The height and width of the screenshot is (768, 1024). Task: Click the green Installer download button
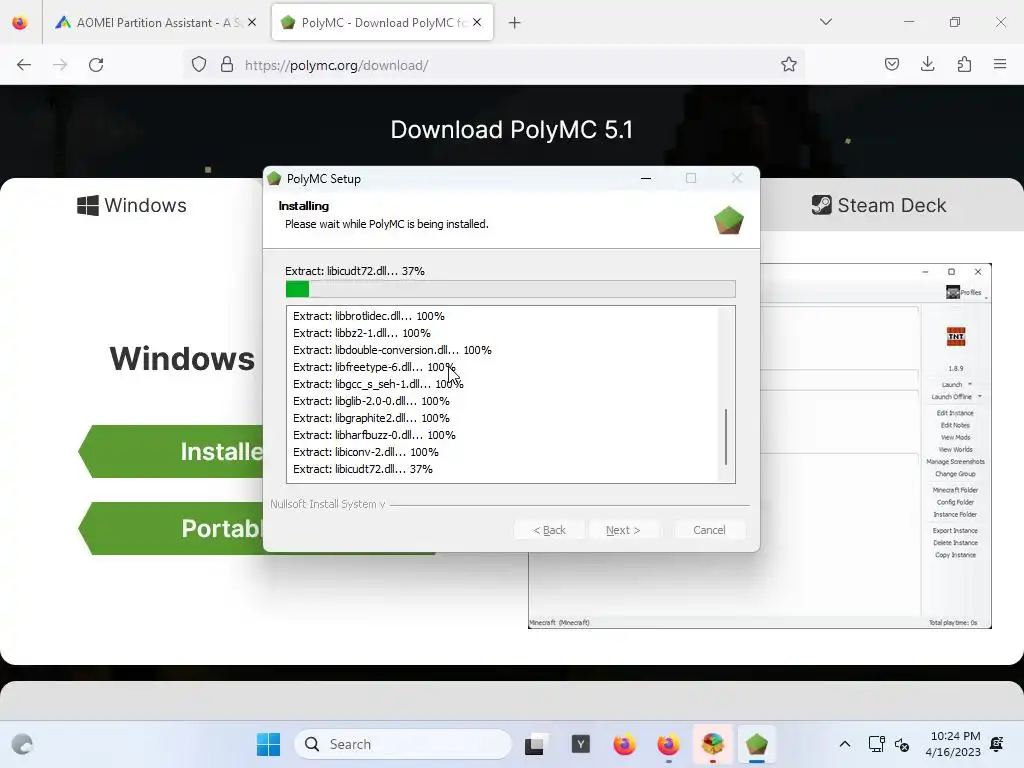pos(171,451)
